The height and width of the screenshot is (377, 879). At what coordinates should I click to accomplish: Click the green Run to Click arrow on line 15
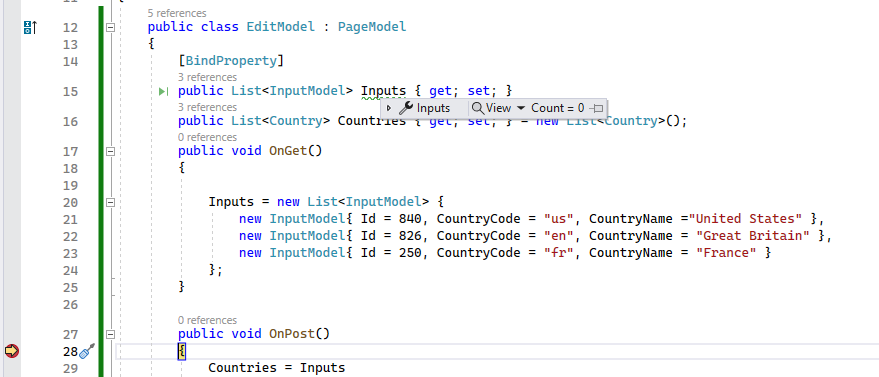tap(163, 91)
